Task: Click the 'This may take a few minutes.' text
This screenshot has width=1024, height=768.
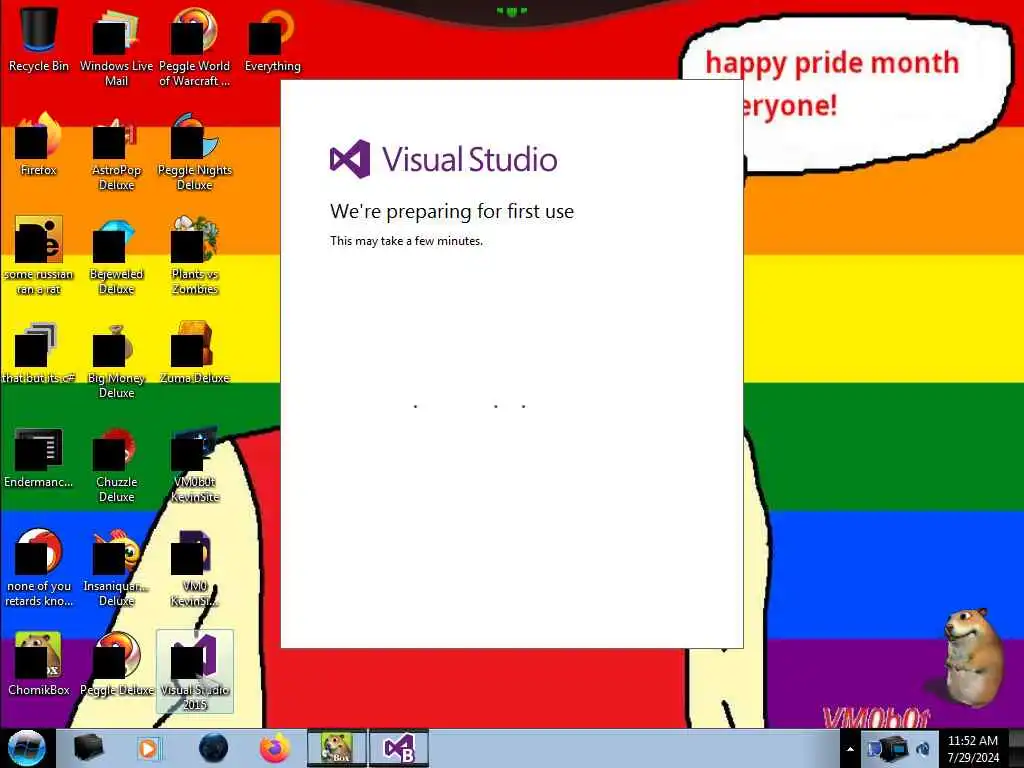Action: pyautogui.click(x=406, y=241)
